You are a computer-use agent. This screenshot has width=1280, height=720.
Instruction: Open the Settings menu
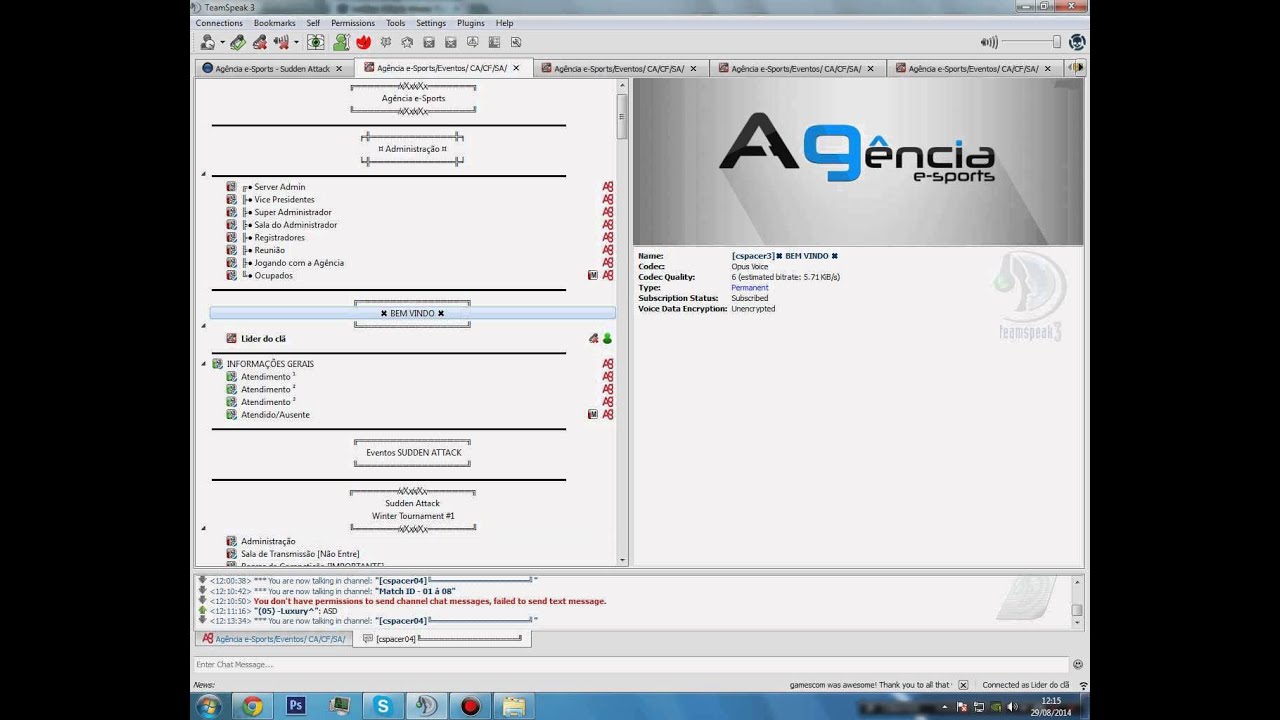tap(431, 23)
